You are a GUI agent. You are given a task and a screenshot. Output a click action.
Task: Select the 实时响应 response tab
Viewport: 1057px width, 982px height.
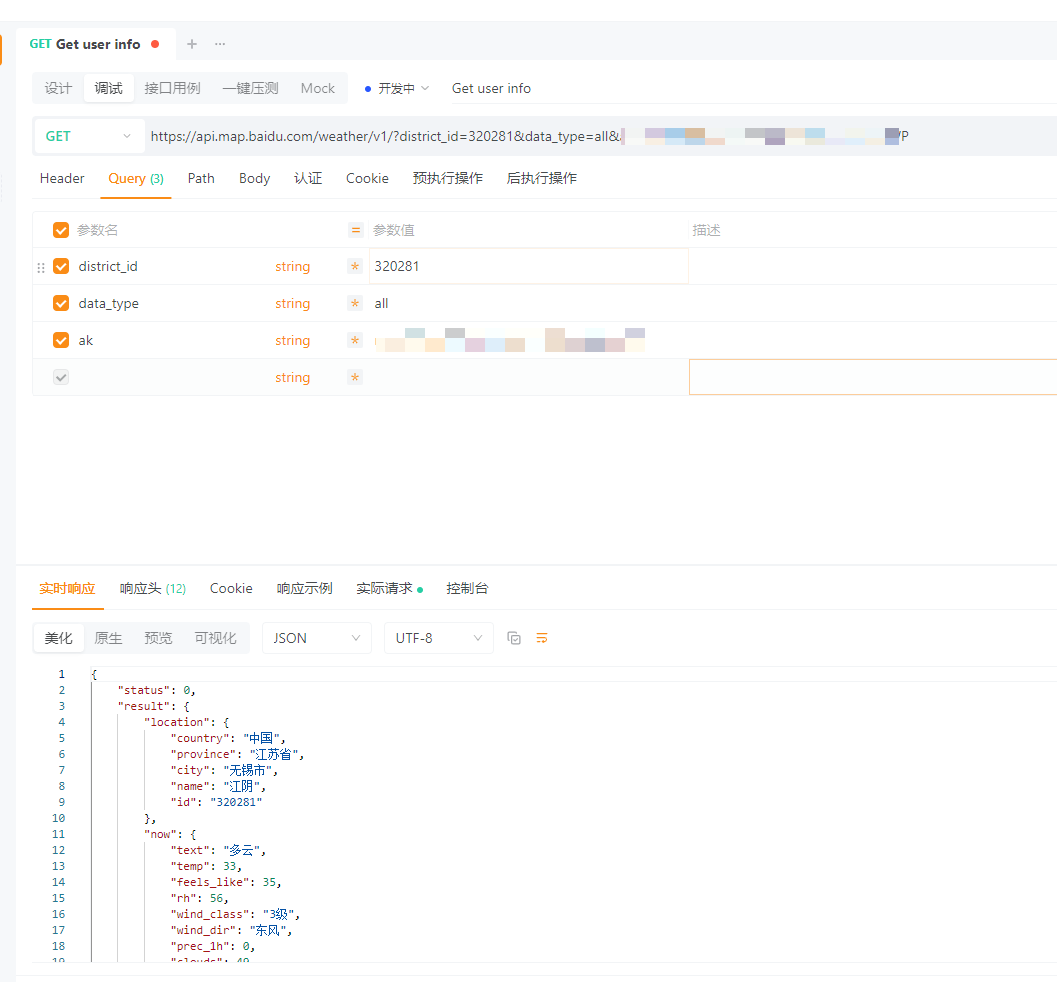pyautogui.click(x=67, y=588)
